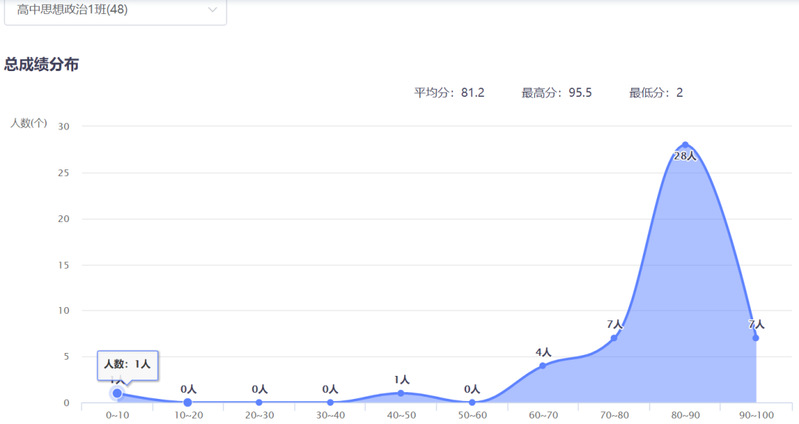799x424 pixels.
Task: Click the 60~70 label on the x-axis
Action: coord(543,415)
